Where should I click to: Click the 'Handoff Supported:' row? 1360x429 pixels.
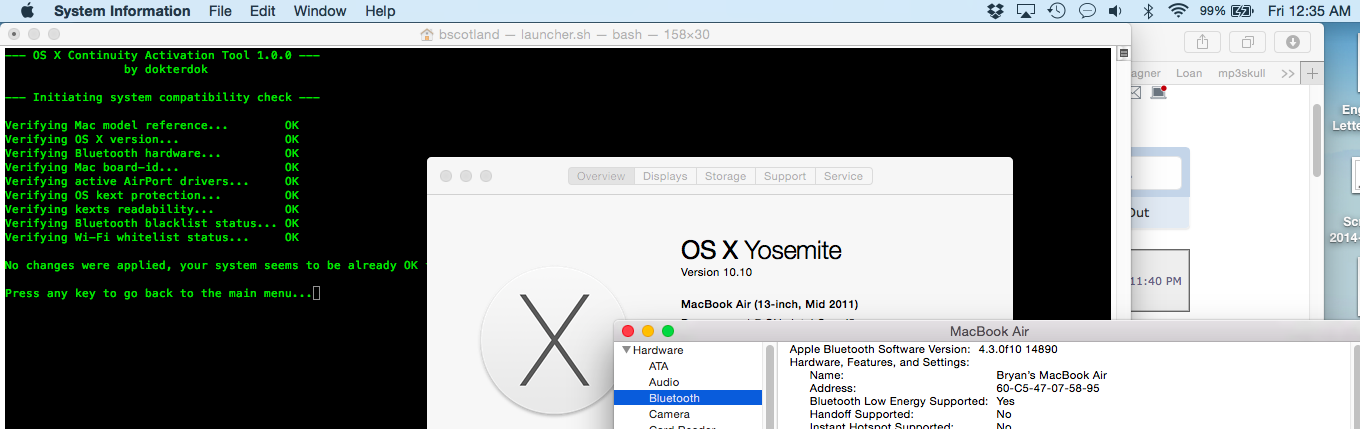pyautogui.click(x=910, y=414)
